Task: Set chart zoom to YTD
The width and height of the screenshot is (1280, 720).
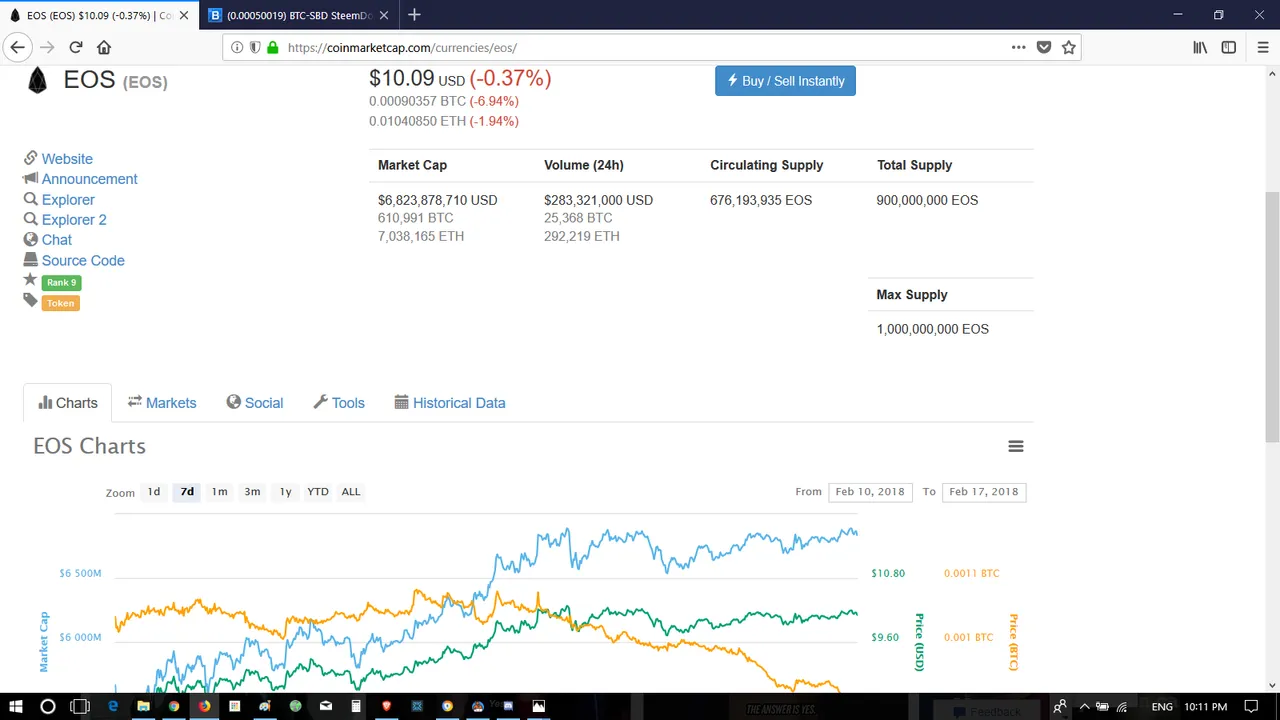Action: coord(318,492)
